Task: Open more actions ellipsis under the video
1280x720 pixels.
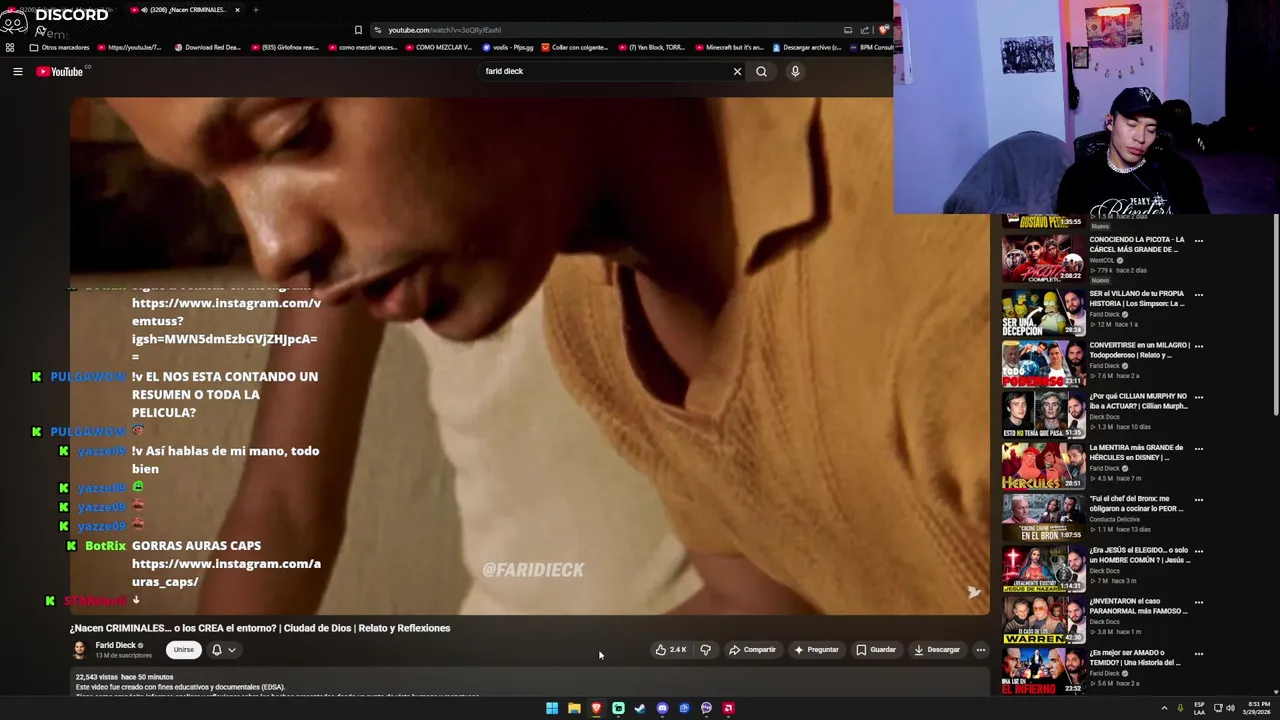Action: coord(980,650)
